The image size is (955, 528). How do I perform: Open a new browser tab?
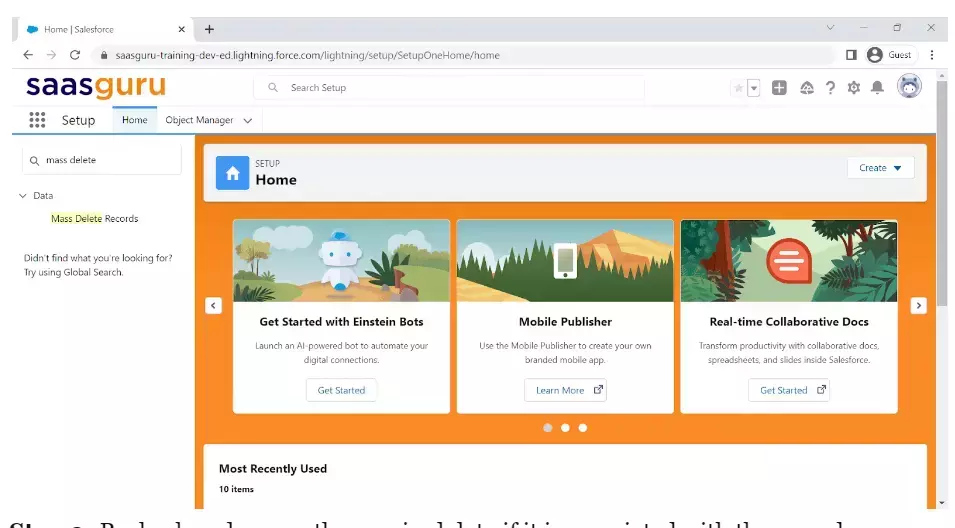point(209,29)
